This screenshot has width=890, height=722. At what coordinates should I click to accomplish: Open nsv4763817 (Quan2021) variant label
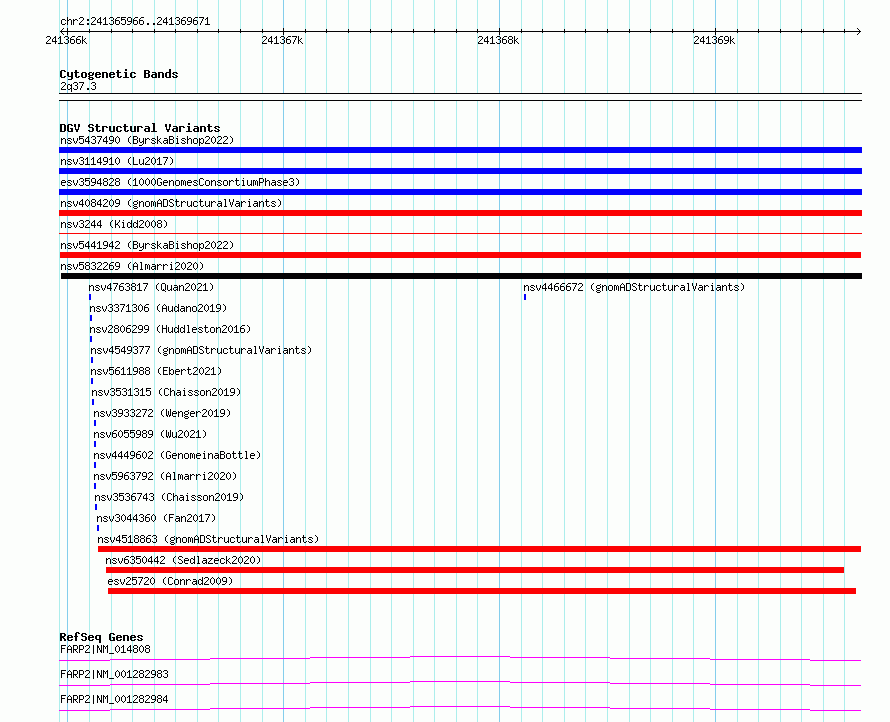151,287
